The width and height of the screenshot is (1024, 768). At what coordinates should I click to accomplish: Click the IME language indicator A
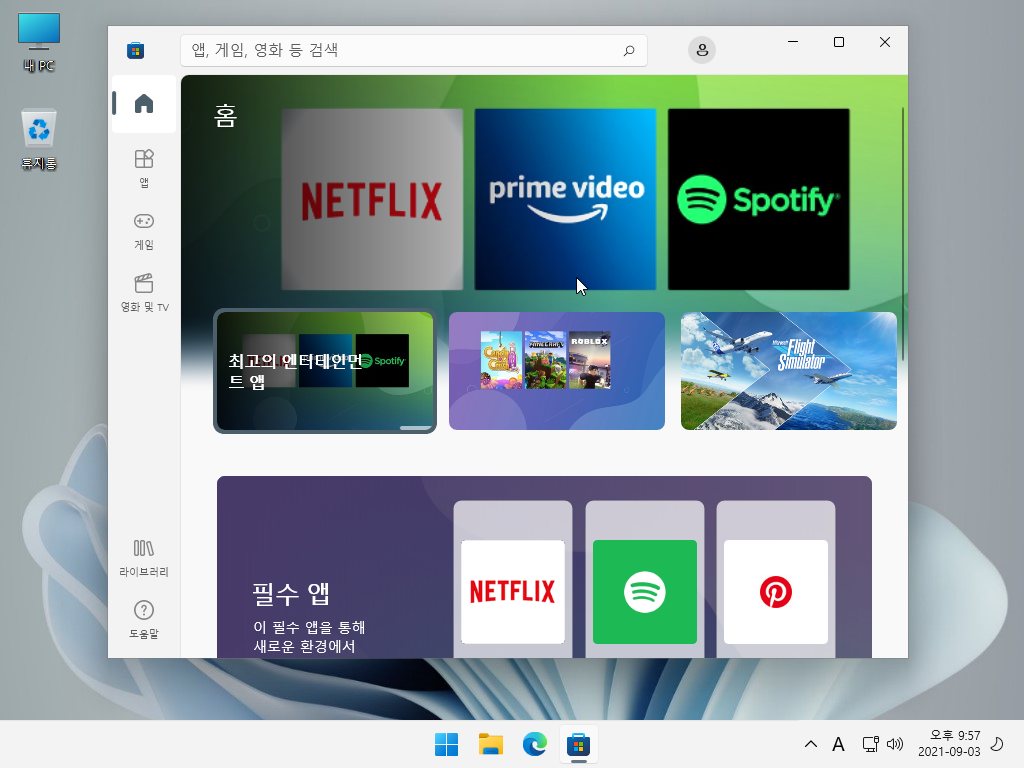pos(839,744)
